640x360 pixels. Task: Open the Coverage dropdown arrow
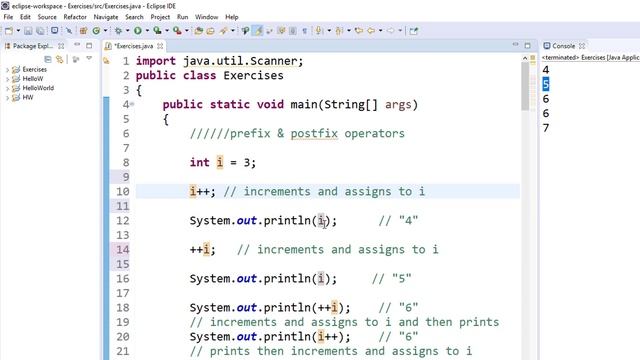tap(167, 31)
